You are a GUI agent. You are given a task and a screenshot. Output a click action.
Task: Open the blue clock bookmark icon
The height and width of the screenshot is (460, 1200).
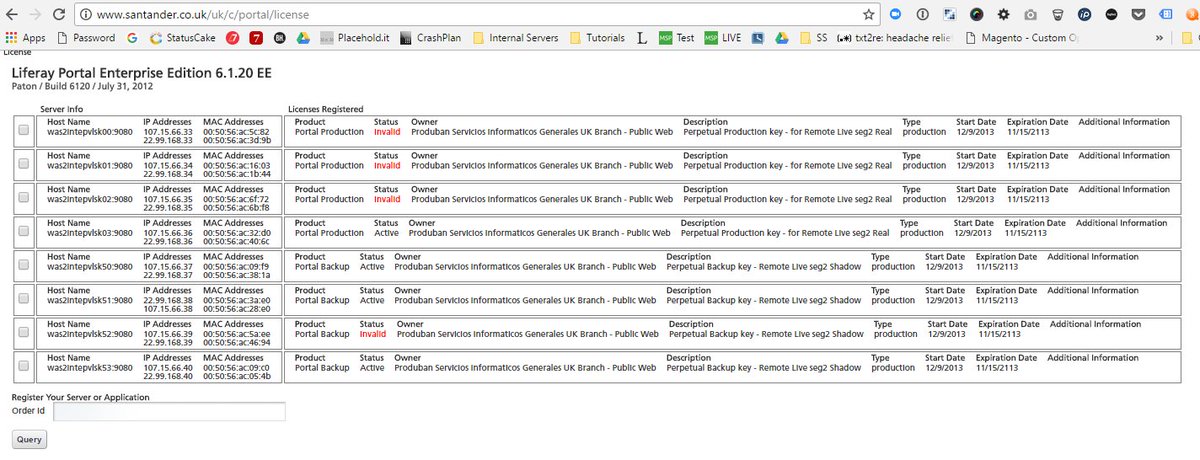(758, 38)
